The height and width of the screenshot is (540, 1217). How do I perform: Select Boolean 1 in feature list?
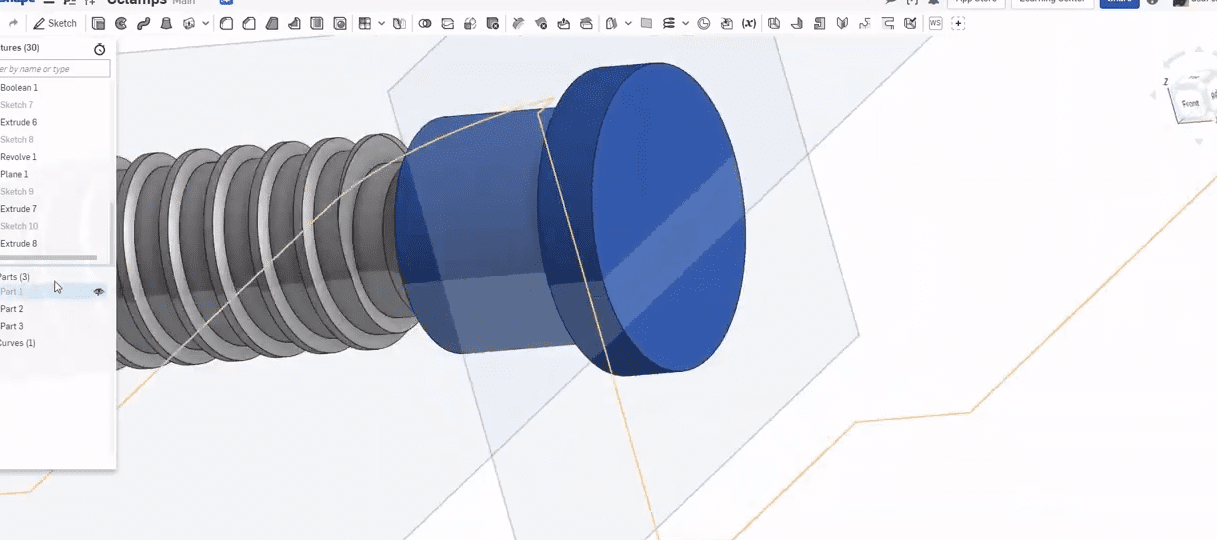(19, 88)
